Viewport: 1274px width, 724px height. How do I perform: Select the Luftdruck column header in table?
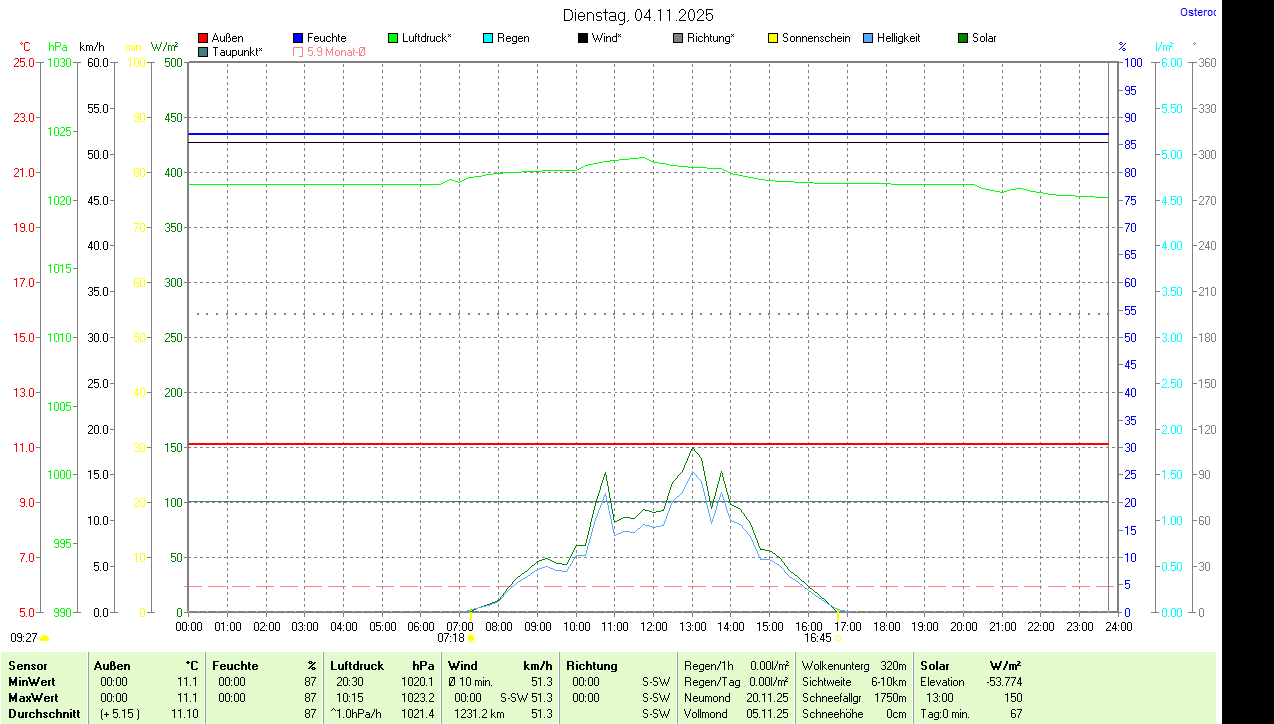(x=357, y=666)
